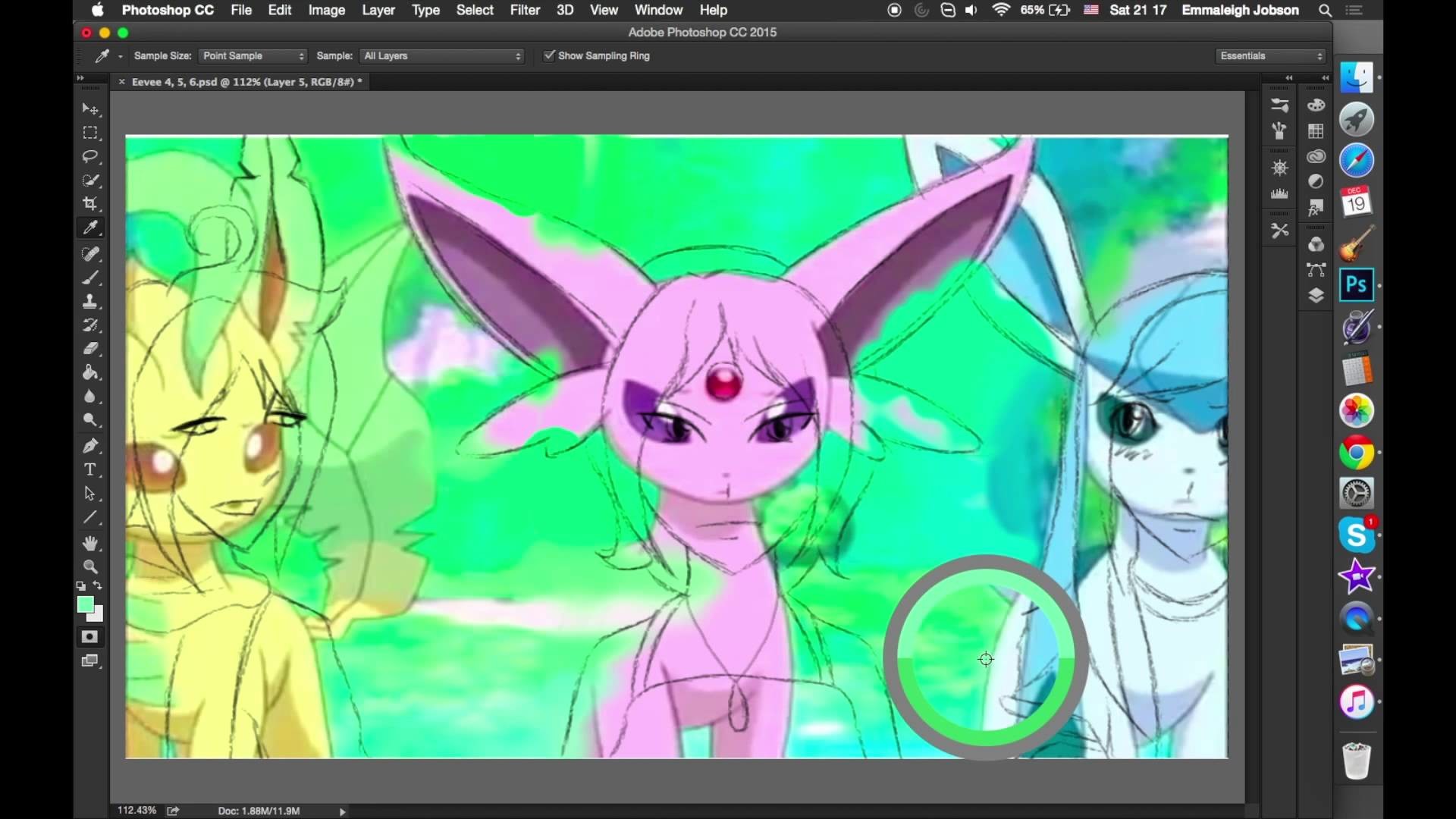Image resolution: width=1456 pixels, height=819 pixels.
Task: Change the screen mode
Action: click(x=90, y=661)
